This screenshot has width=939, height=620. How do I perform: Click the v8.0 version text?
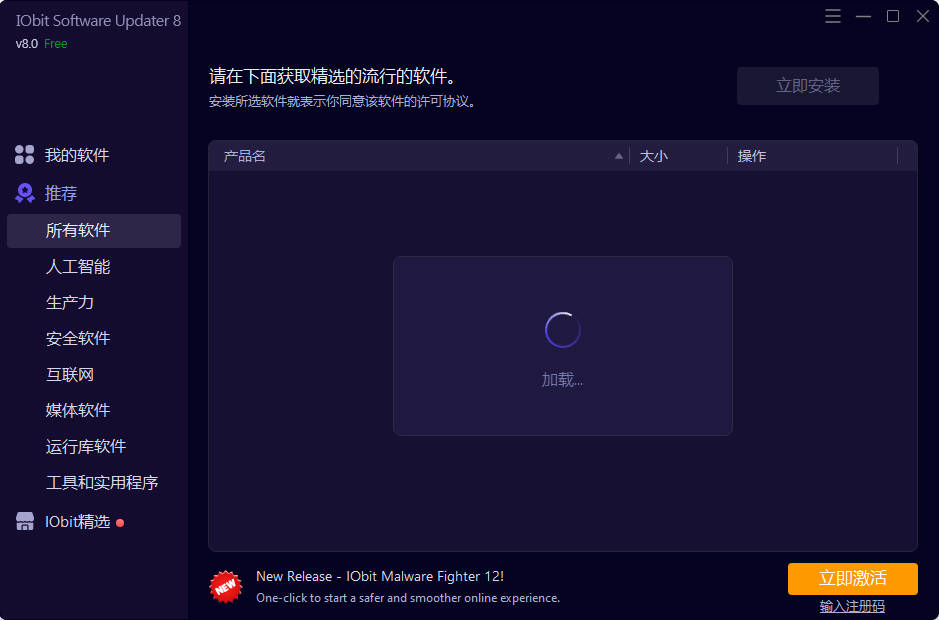(x=27, y=44)
